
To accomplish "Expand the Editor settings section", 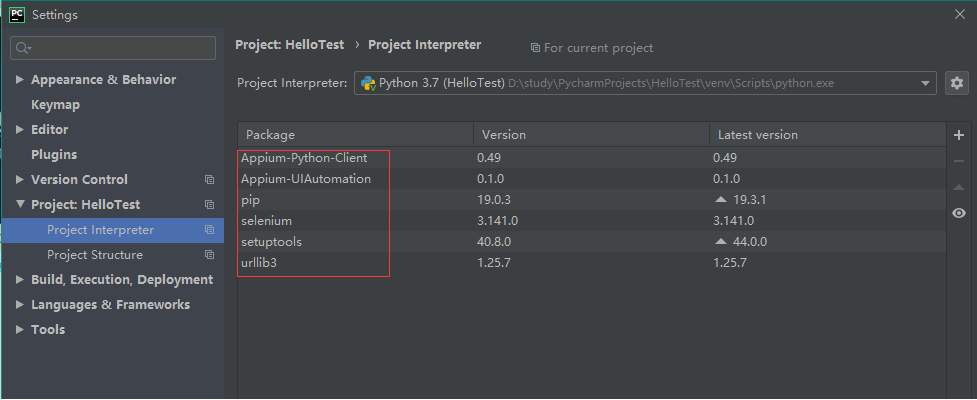I will (x=20, y=130).
